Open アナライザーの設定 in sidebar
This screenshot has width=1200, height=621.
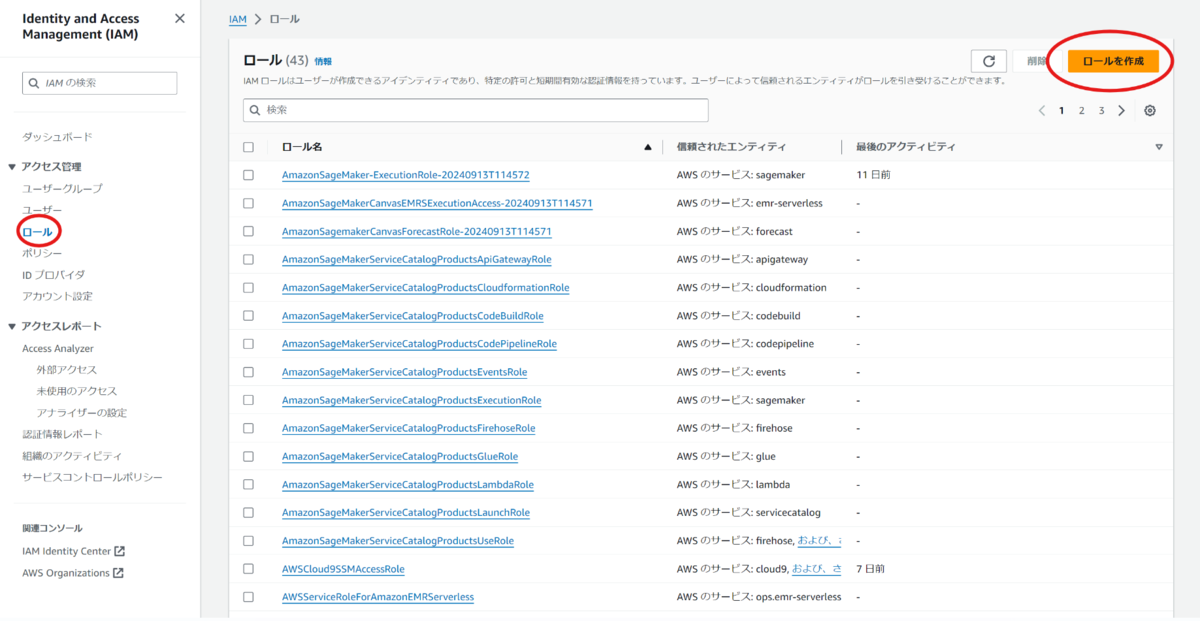(x=82, y=412)
